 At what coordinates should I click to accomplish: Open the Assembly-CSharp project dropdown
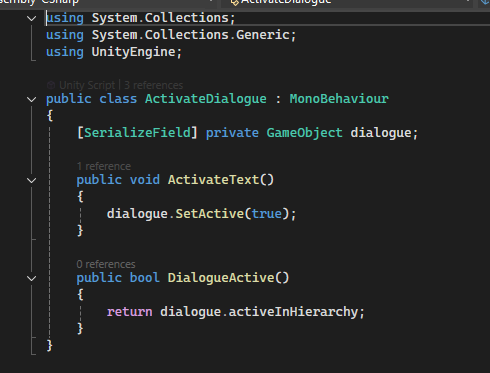(x=107, y=2)
